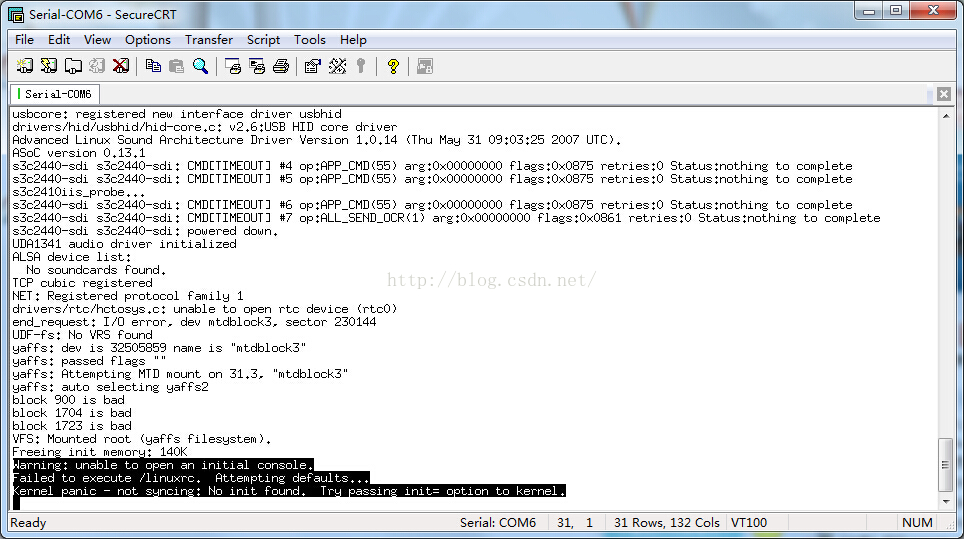This screenshot has width=964, height=539.
Task: Click the Copy toolbar icon
Action: (153, 66)
